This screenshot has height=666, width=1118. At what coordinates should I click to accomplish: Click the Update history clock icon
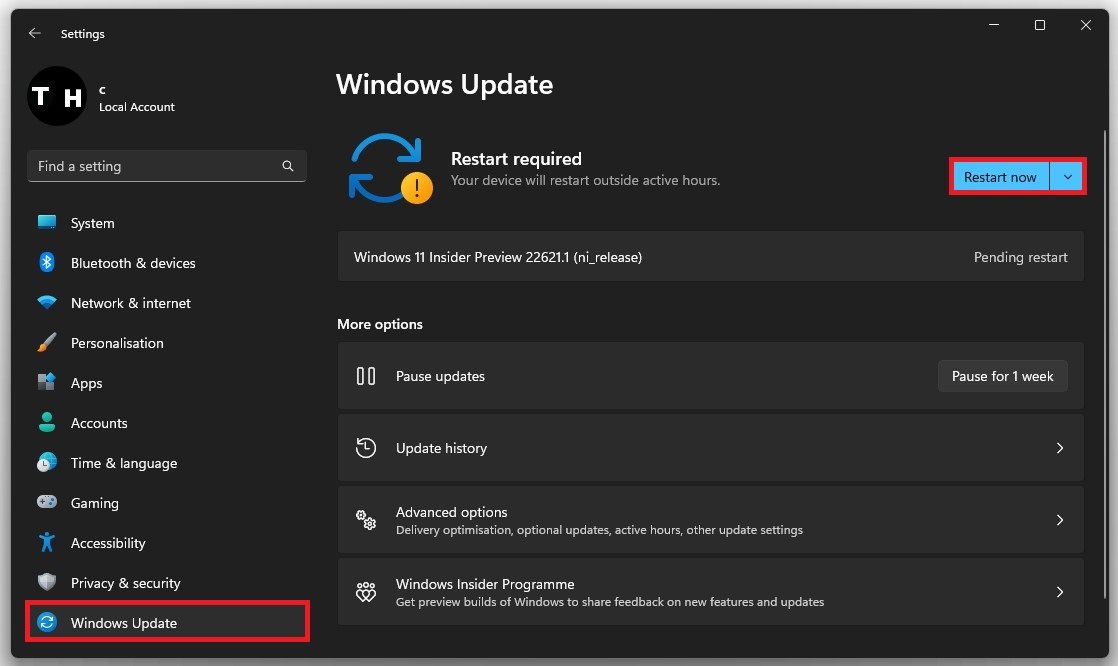click(366, 448)
